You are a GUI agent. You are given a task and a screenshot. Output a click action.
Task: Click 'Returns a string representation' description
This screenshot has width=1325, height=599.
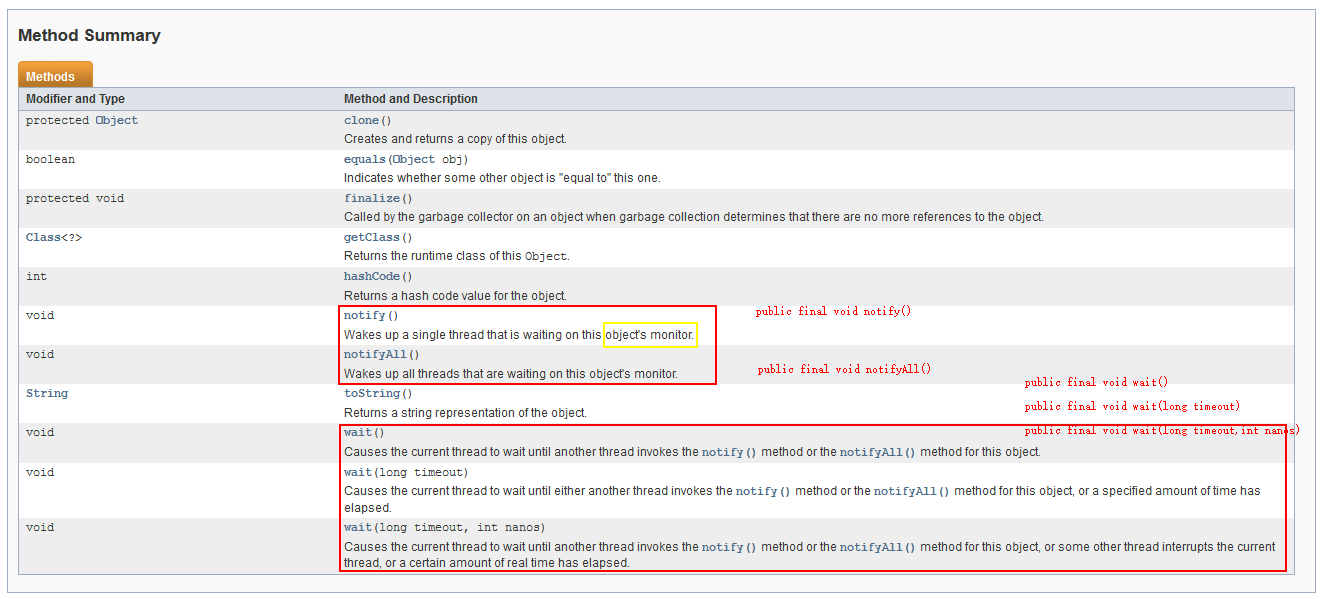coord(465,412)
